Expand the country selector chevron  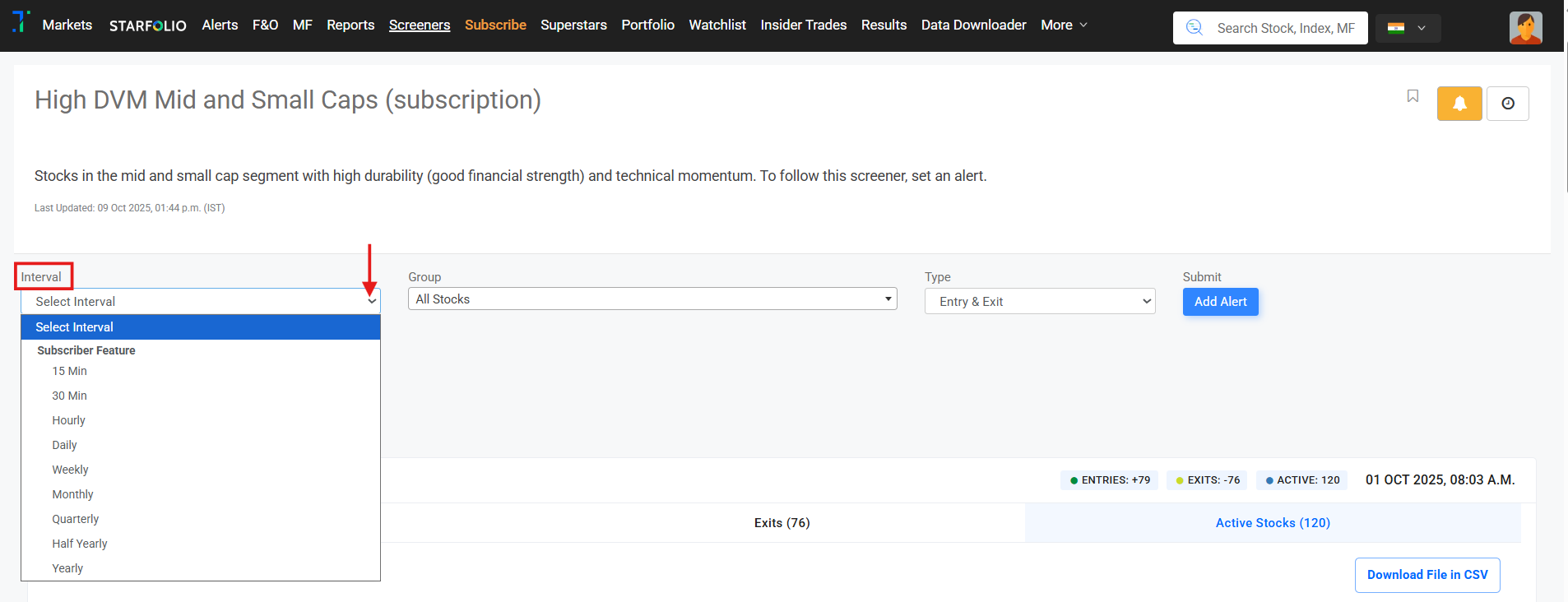pyautogui.click(x=1422, y=28)
